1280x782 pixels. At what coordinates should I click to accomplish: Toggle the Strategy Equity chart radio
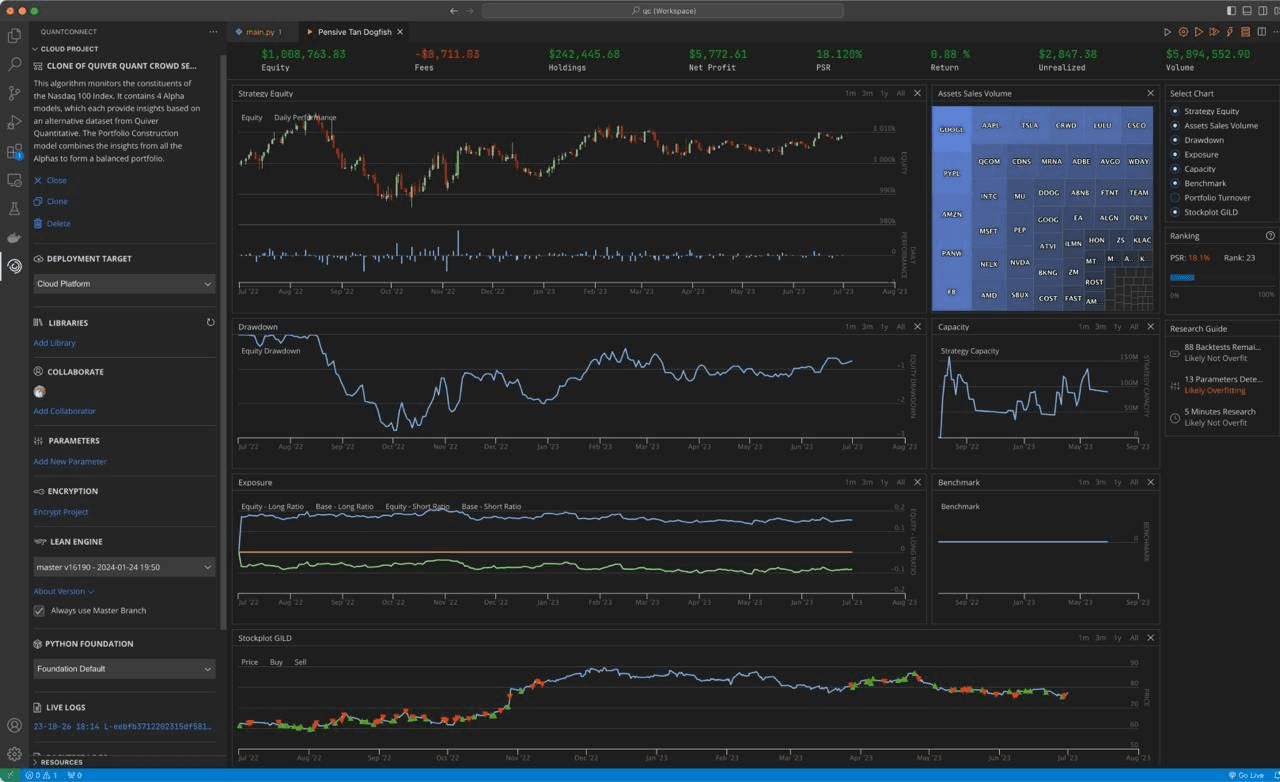click(x=1175, y=111)
